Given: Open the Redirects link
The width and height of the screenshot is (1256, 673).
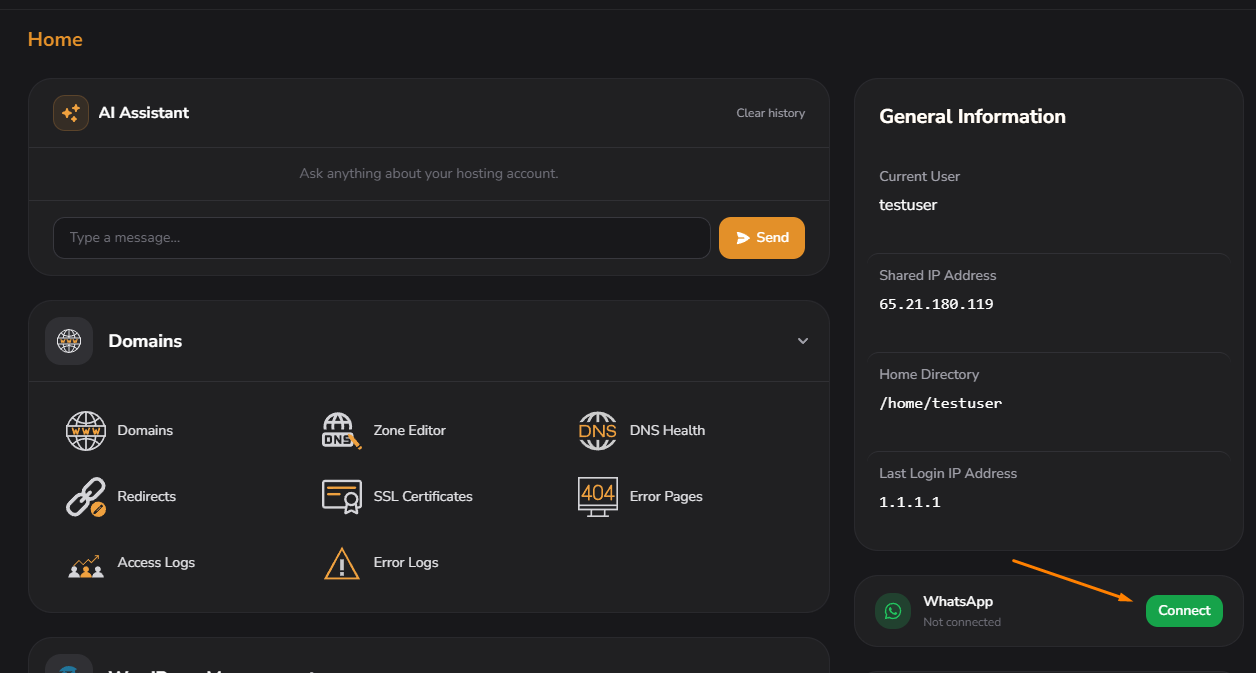Looking at the screenshot, I should coord(147,497).
